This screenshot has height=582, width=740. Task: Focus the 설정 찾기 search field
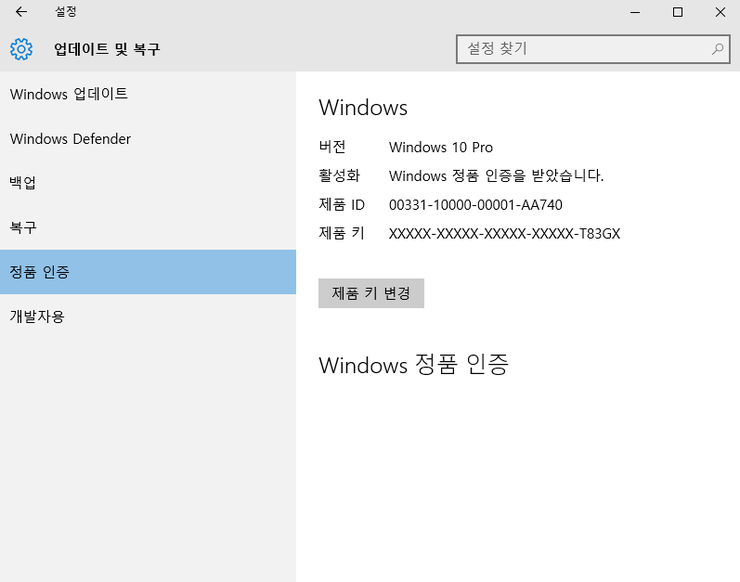593,49
